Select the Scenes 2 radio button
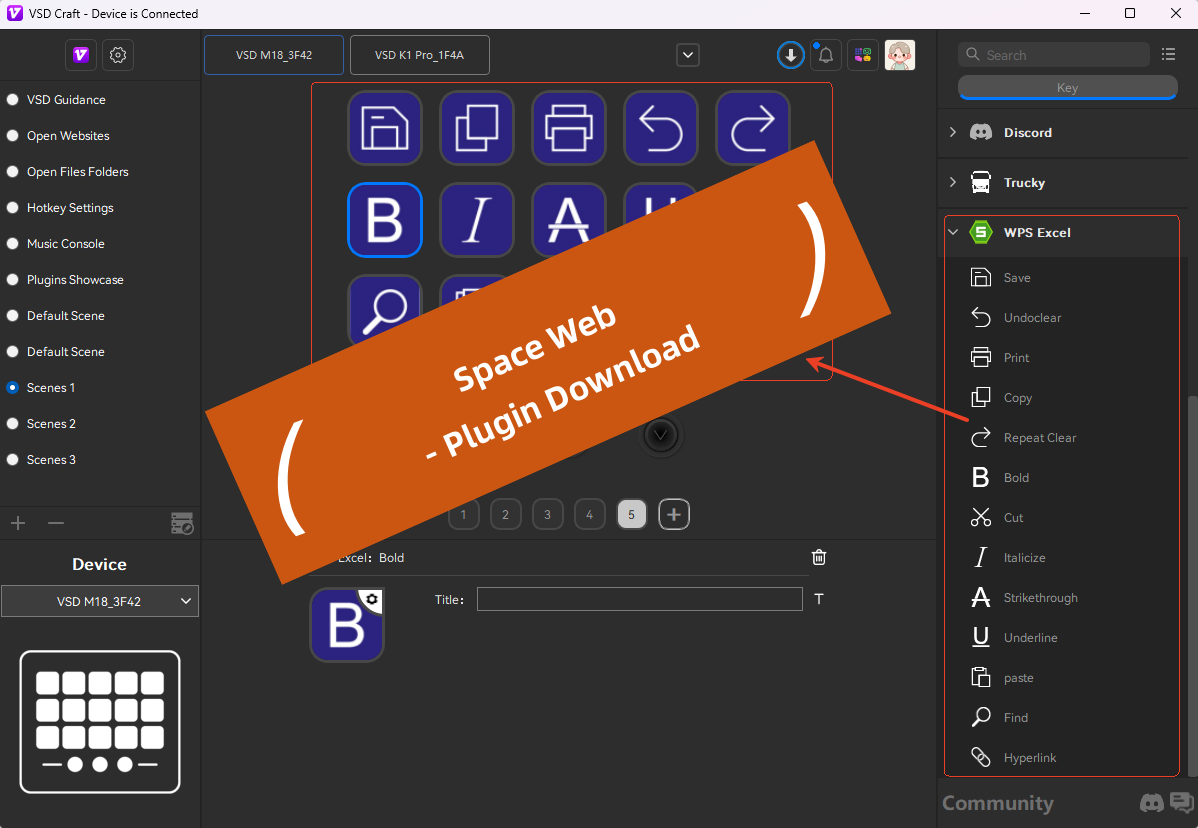 pyautogui.click(x=13, y=424)
